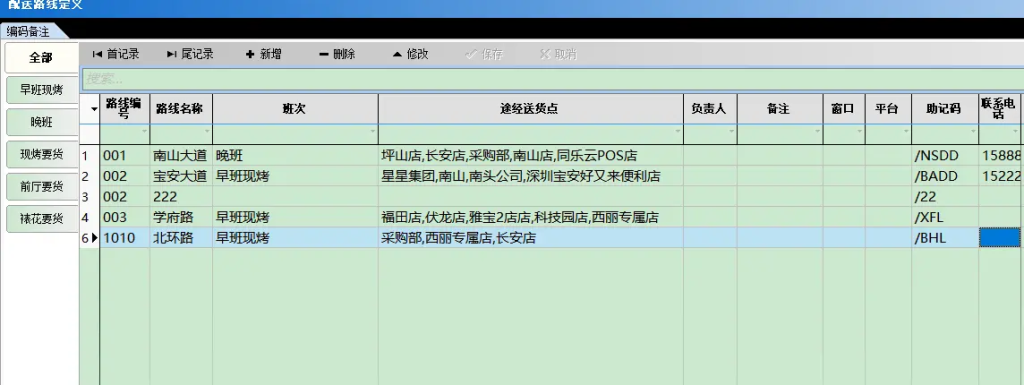Sort by 助记码 column header

click(x=945, y=109)
